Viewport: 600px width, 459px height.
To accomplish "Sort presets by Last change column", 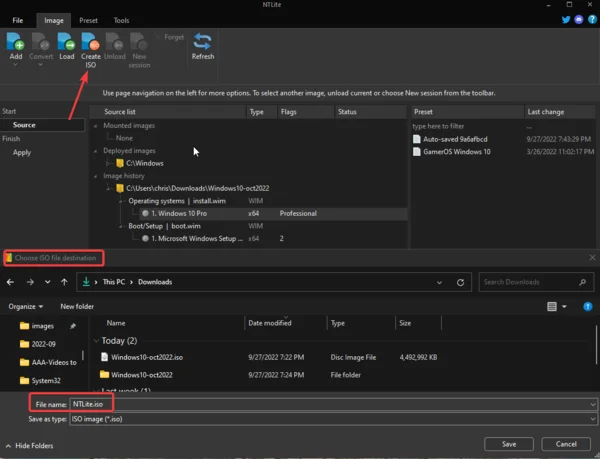I will (546, 112).
